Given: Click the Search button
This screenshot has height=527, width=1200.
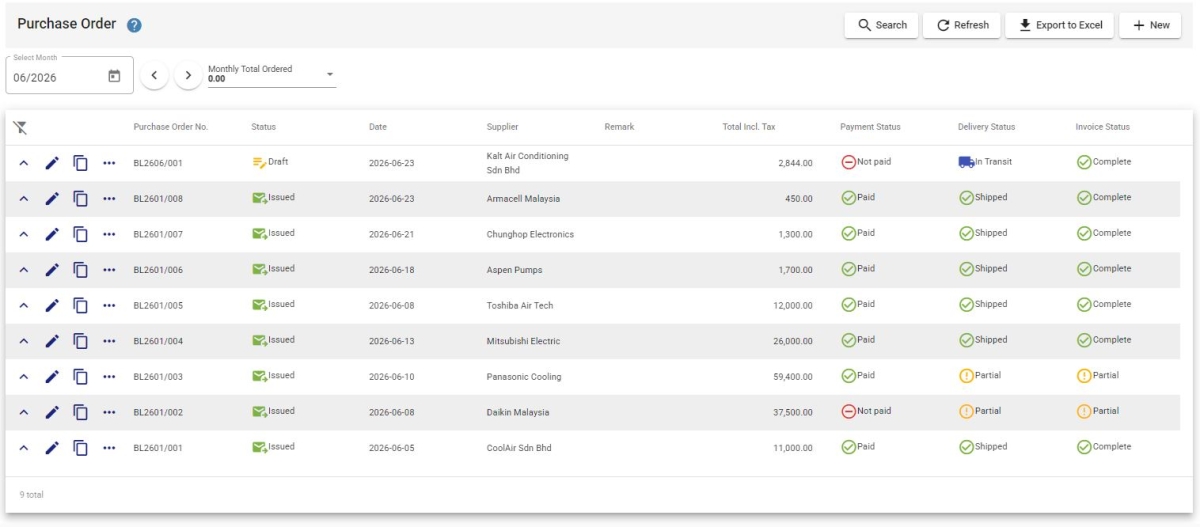Looking at the screenshot, I should 882,25.
